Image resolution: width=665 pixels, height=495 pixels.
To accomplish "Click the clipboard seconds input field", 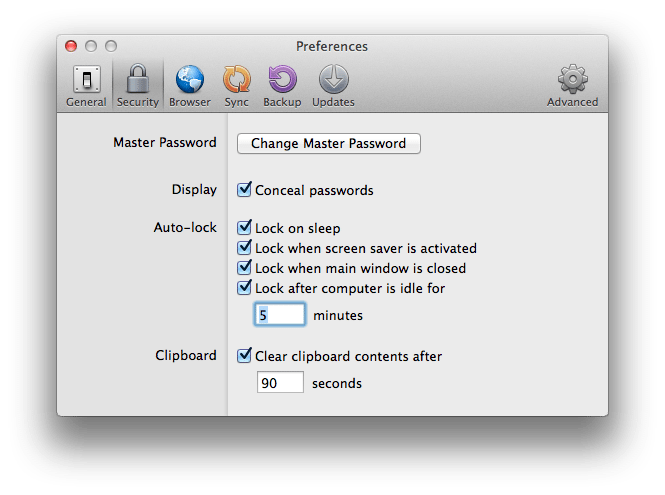I will click(x=280, y=382).
